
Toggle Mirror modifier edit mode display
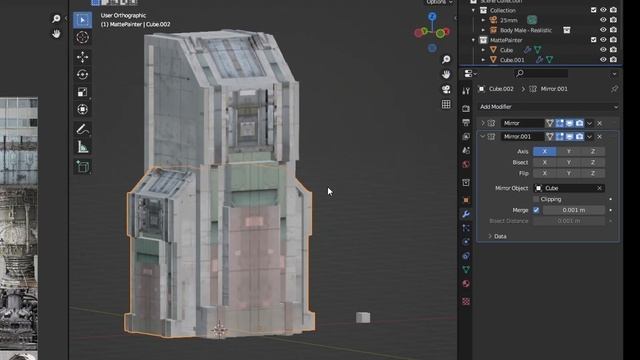[560, 123]
